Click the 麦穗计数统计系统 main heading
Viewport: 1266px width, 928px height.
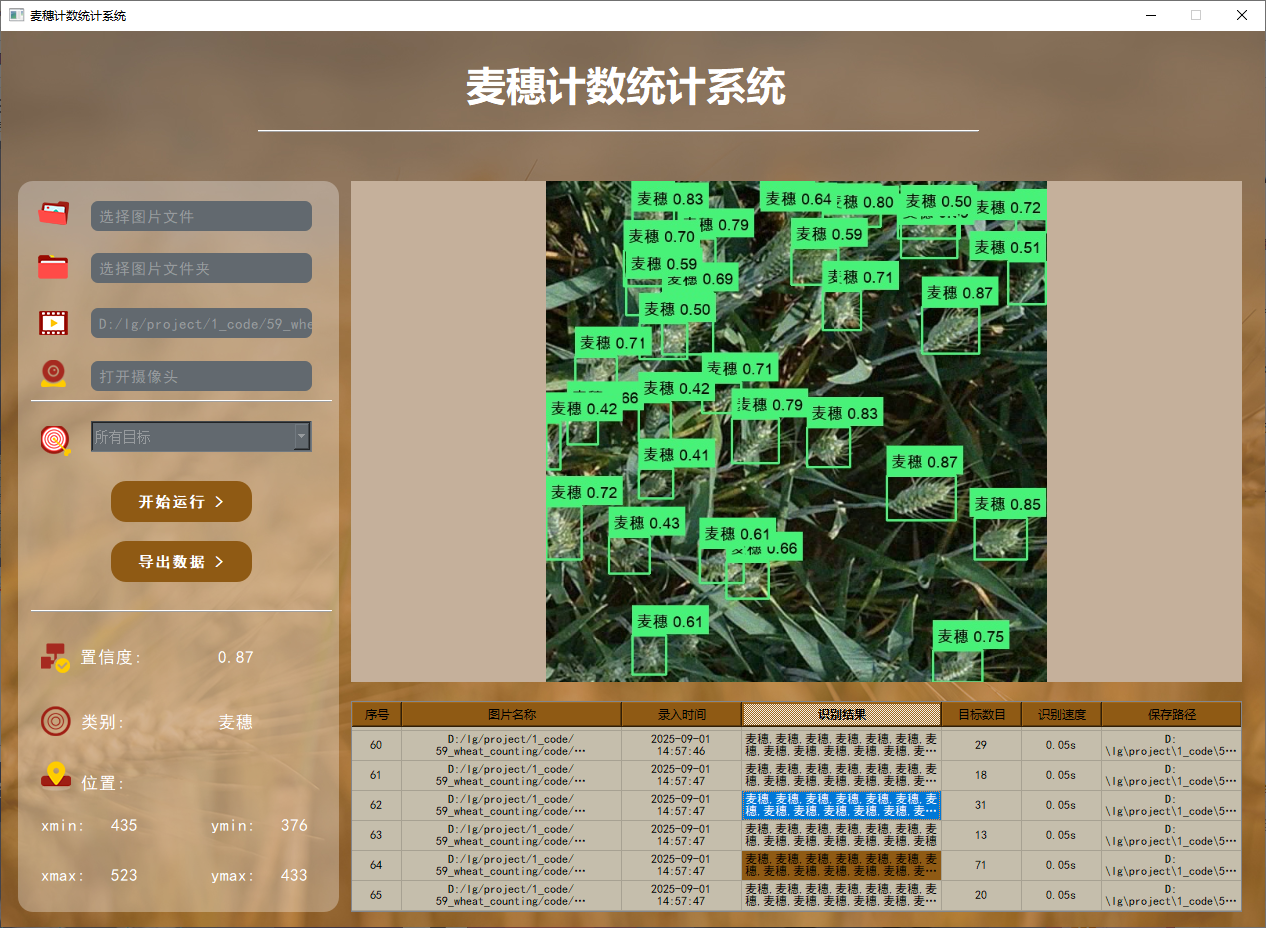click(625, 88)
